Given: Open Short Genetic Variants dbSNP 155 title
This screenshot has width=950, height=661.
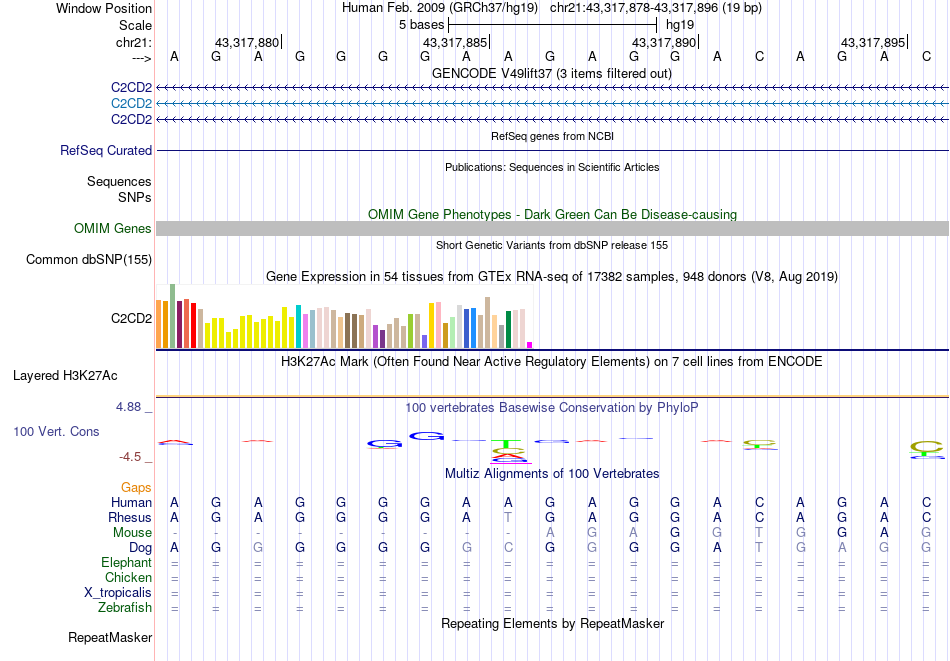Looking at the screenshot, I should tap(552, 245).
